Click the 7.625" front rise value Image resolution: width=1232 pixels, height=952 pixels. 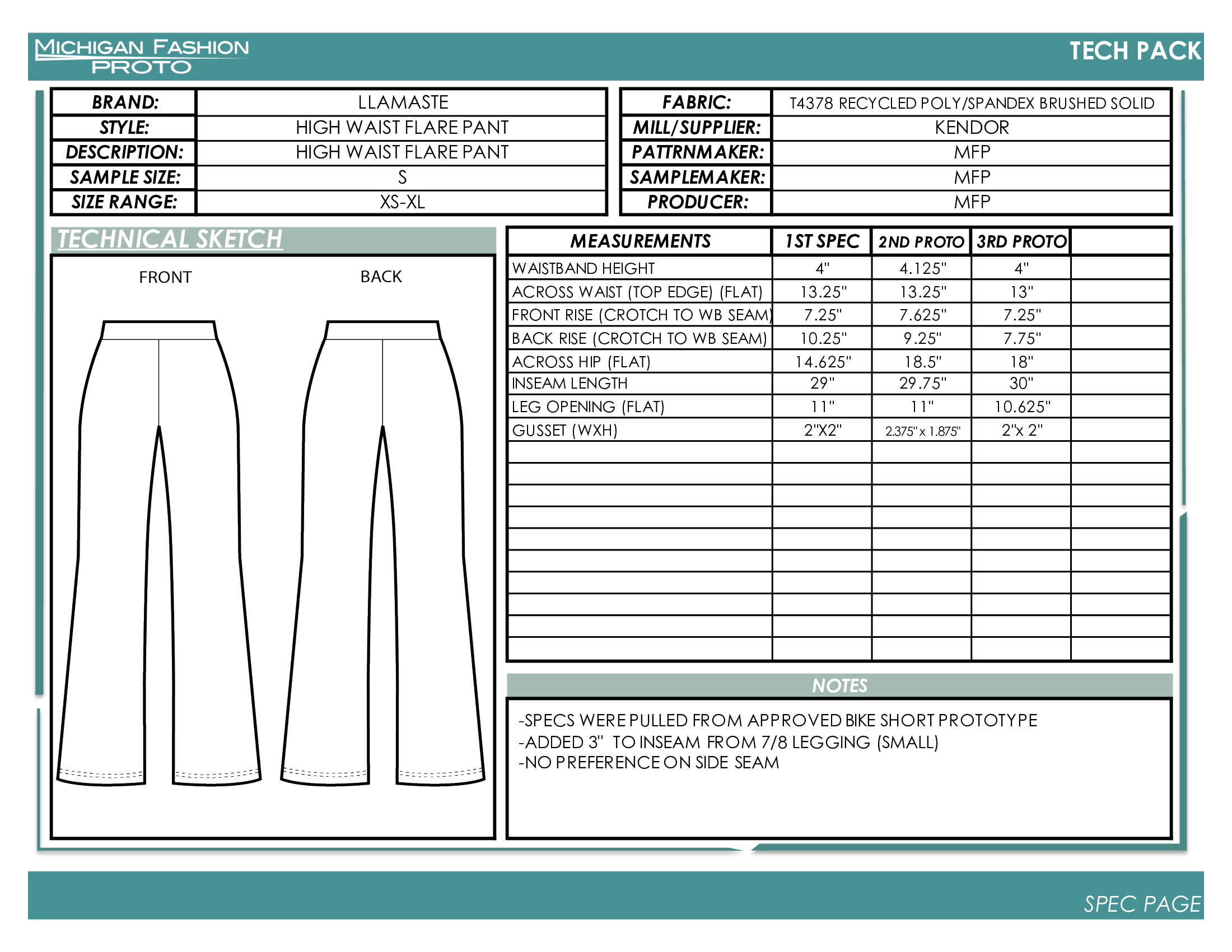click(922, 315)
